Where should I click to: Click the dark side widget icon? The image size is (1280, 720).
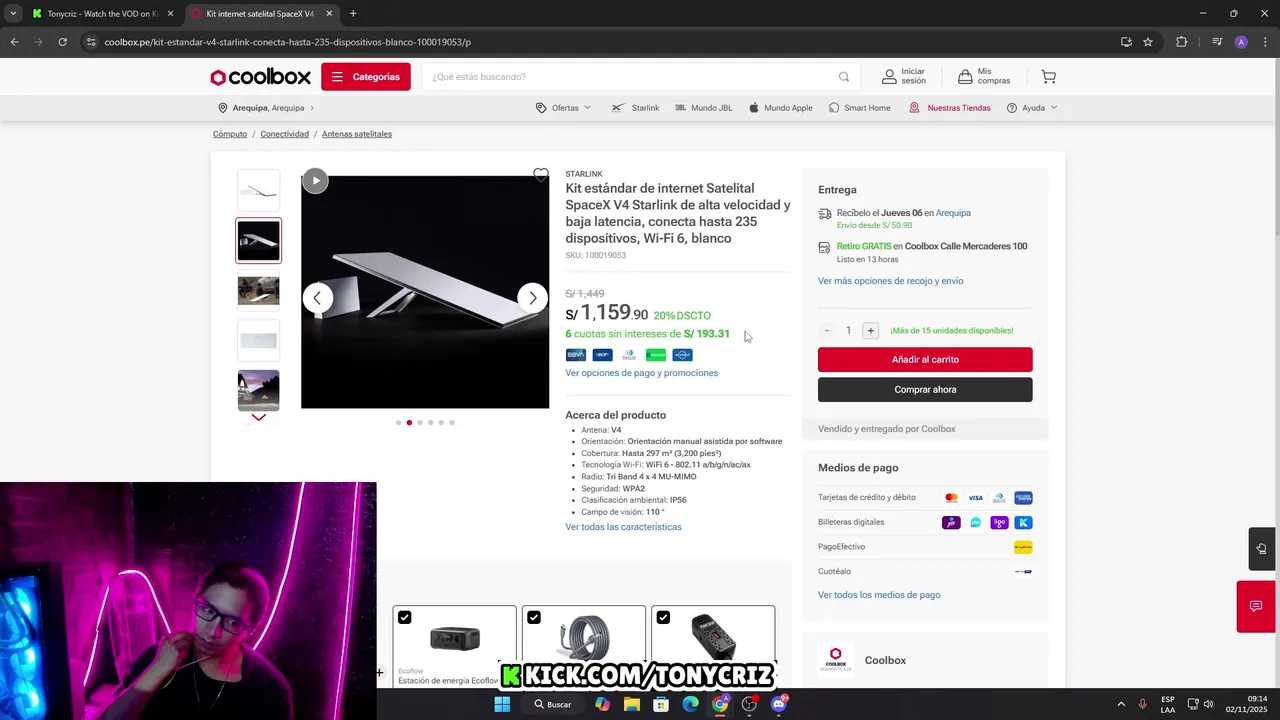click(1261, 548)
